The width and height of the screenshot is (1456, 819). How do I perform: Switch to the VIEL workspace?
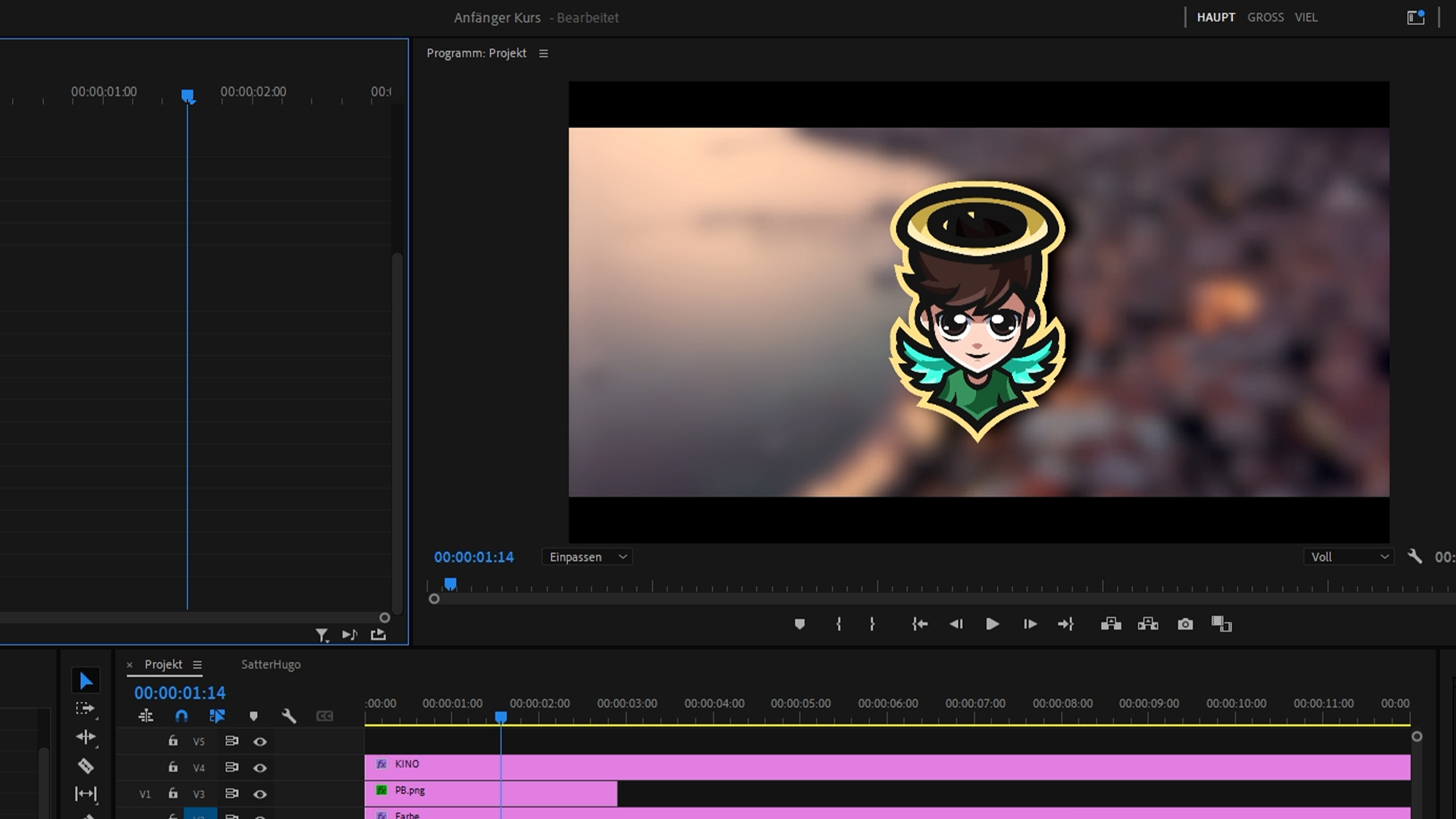click(1306, 17)
